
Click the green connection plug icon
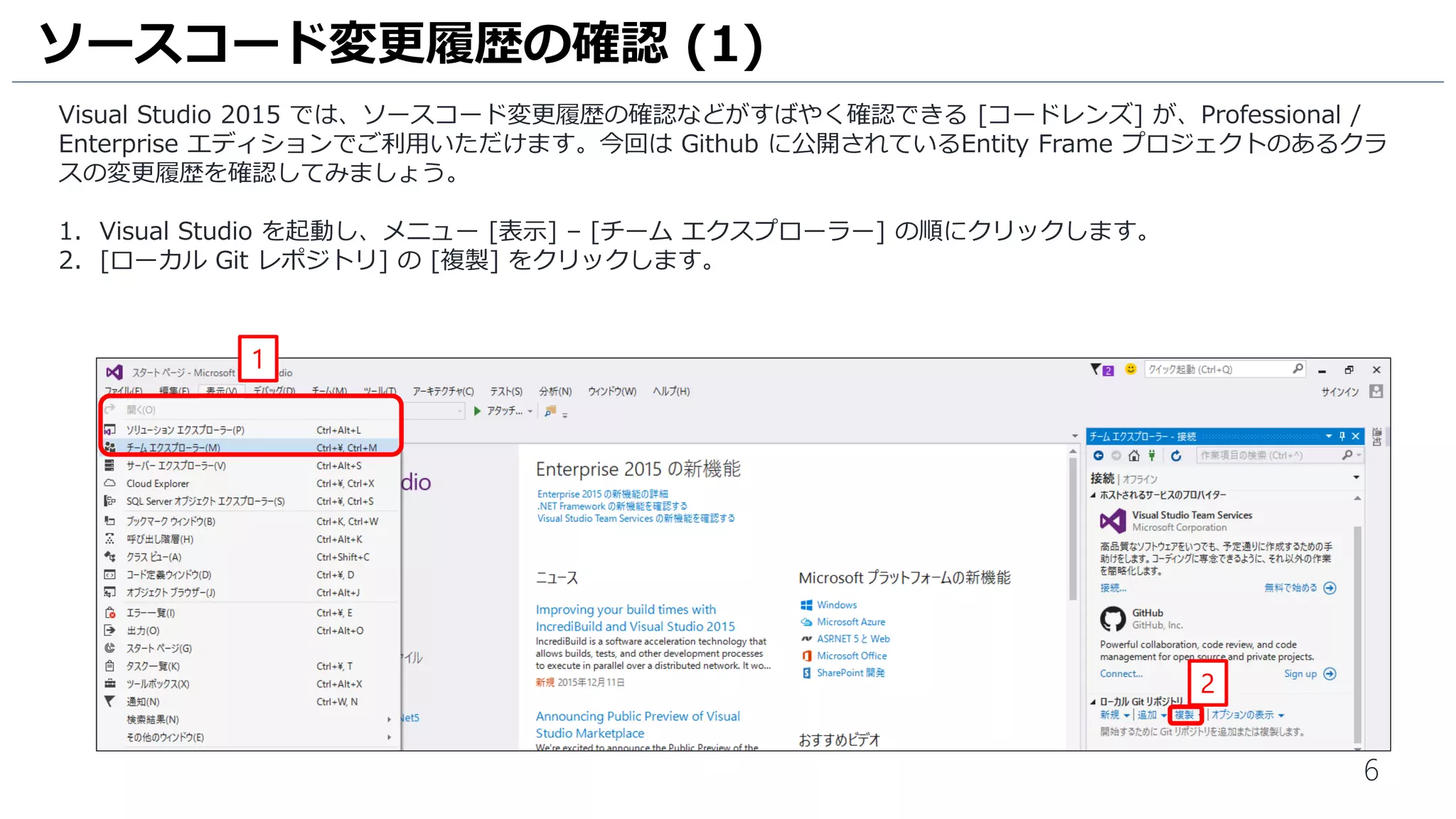coord(1152,456)
